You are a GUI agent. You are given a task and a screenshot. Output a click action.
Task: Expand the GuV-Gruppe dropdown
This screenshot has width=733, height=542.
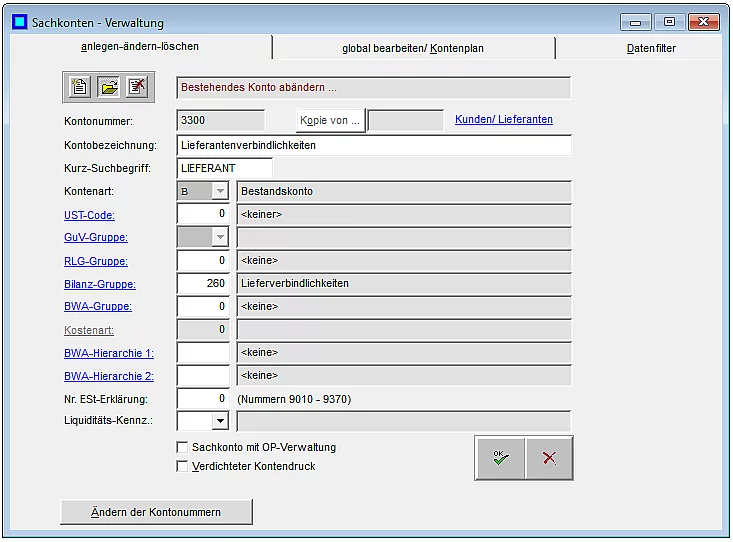pyautogui.click(x=219, y=237)
